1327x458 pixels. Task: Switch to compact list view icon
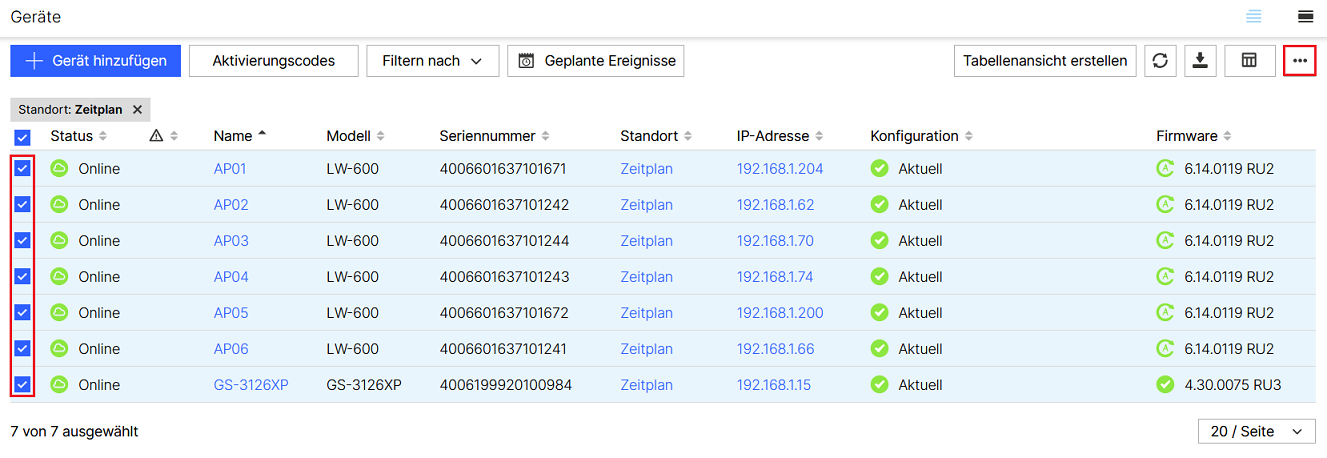1253,16
